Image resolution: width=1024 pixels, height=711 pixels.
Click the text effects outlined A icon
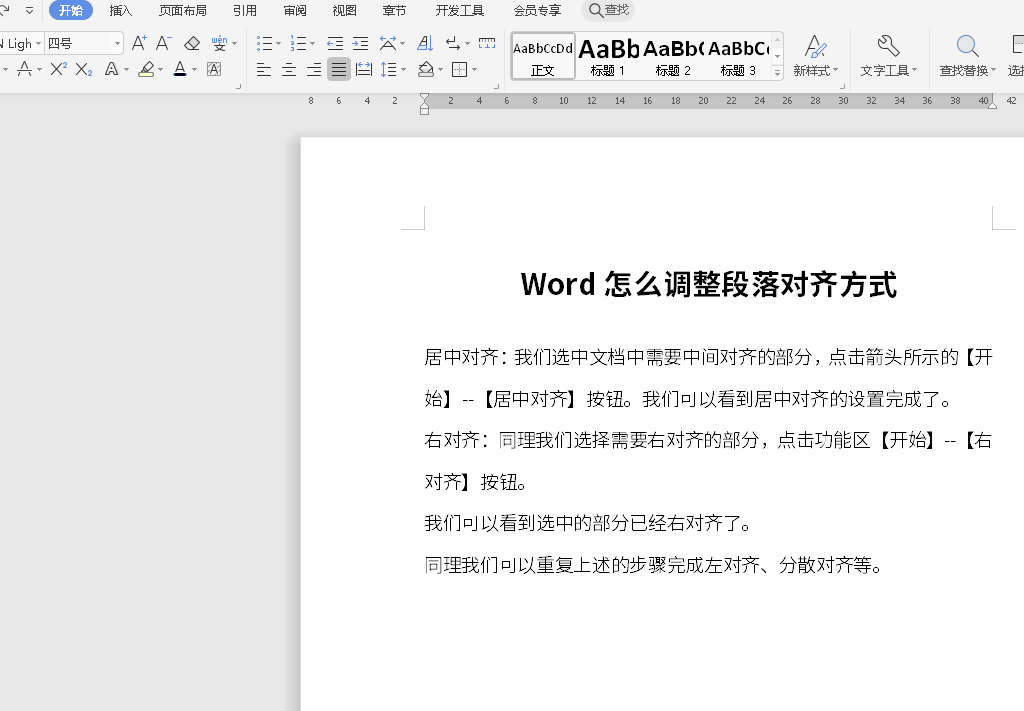[x=112, y=69]
